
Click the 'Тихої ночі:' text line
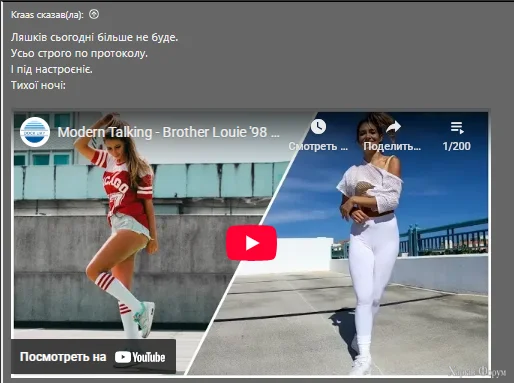[38, 85]
